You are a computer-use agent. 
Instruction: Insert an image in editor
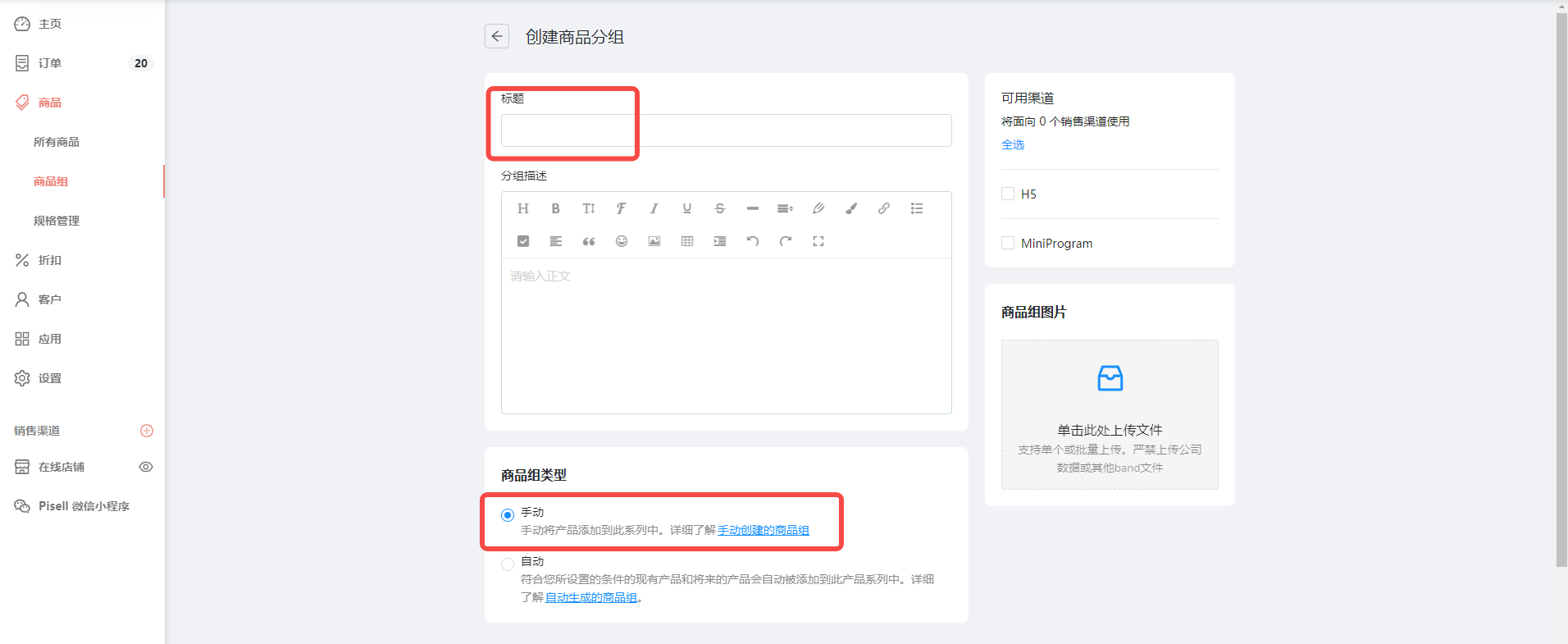[x=654, y=241]
